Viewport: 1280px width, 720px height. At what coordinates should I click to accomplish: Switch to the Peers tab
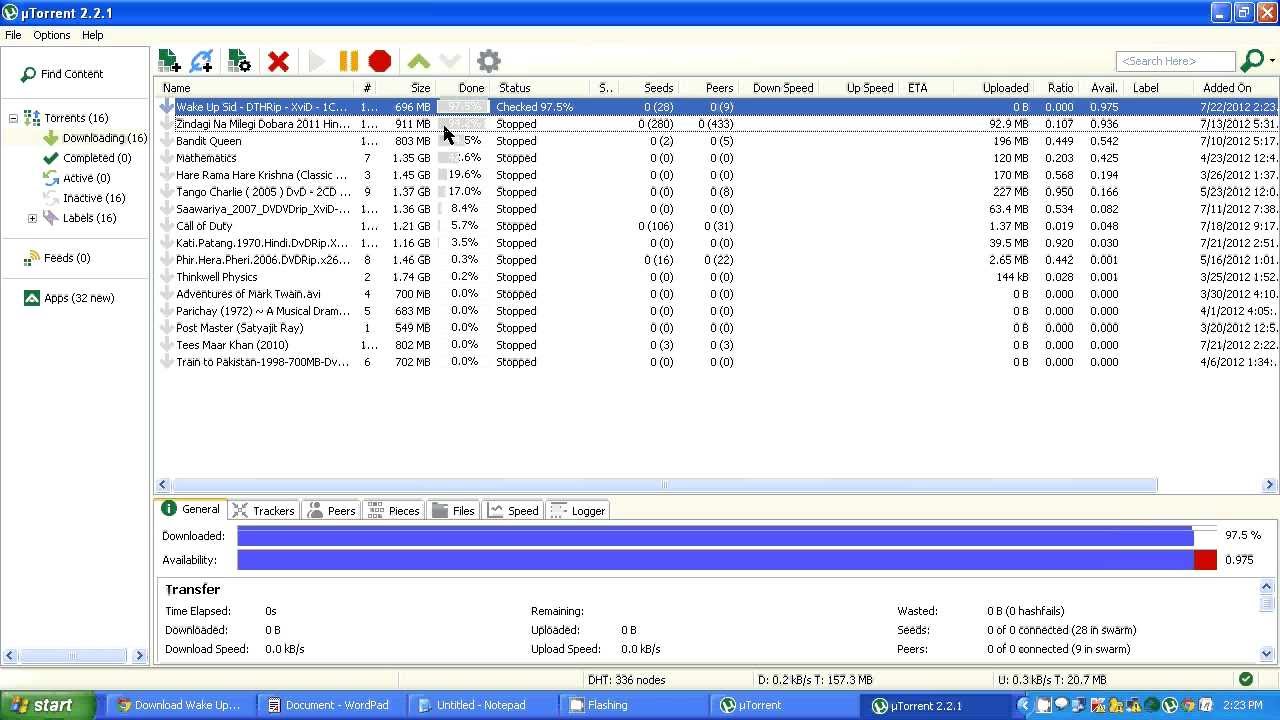tap(332, 511)
